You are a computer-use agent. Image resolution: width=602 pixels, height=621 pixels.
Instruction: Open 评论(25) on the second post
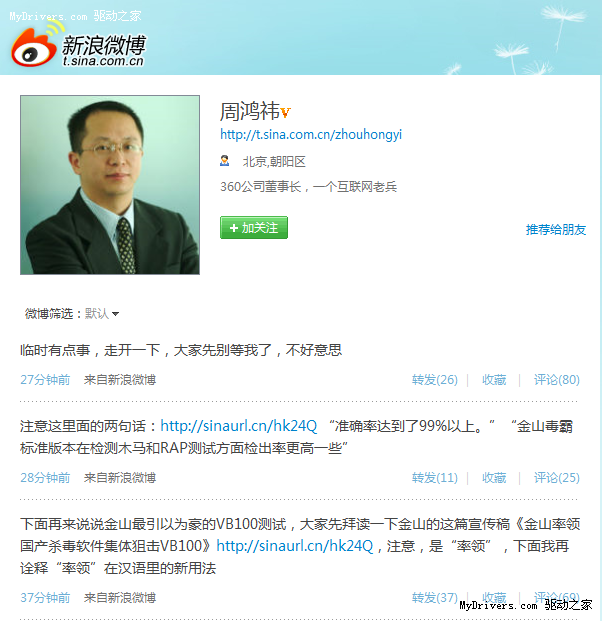coord(556,478)
